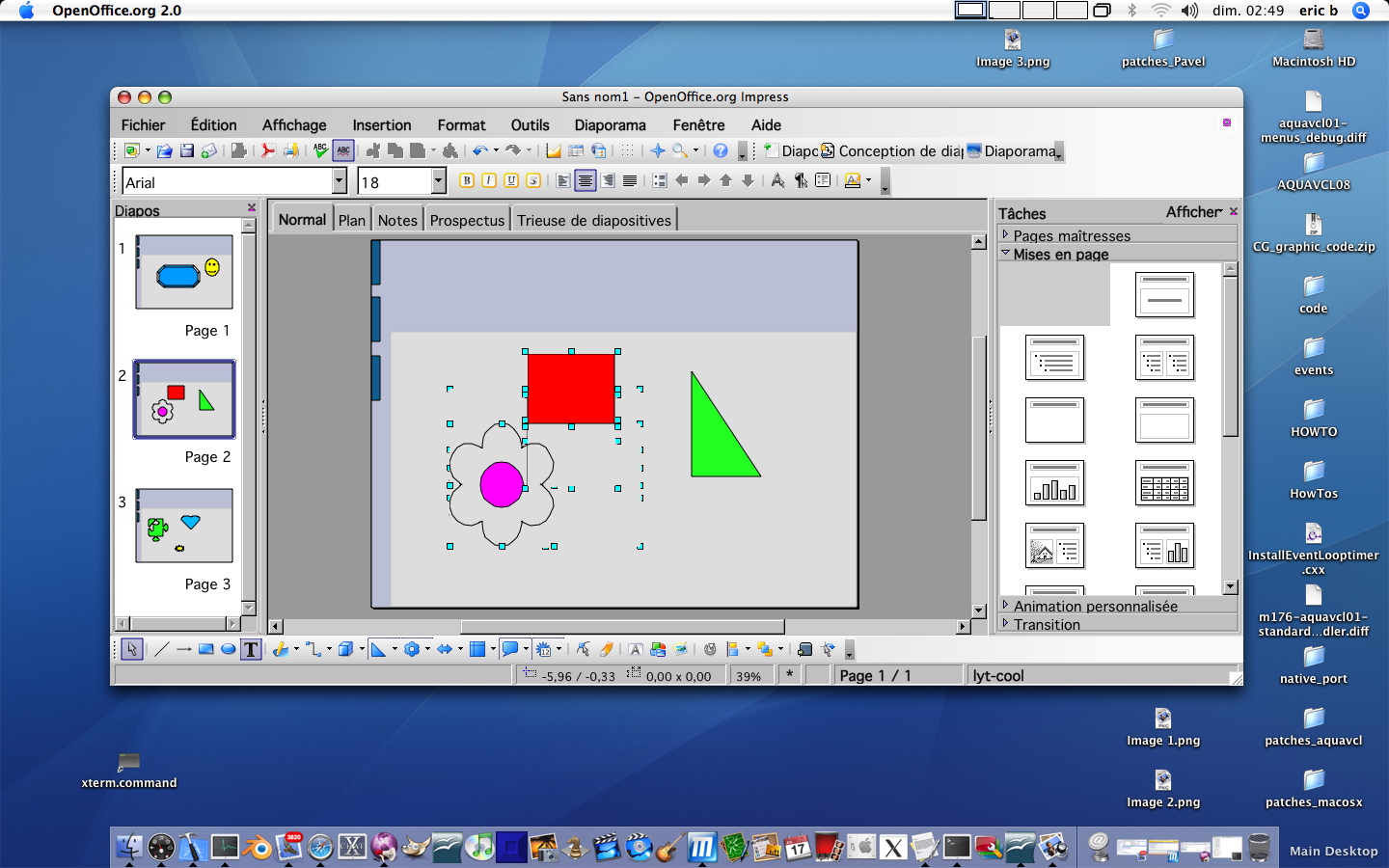Viewport: 1389px width, 868px height.
Task: Open the Diaporama menu
Action: tap(611, 125)
